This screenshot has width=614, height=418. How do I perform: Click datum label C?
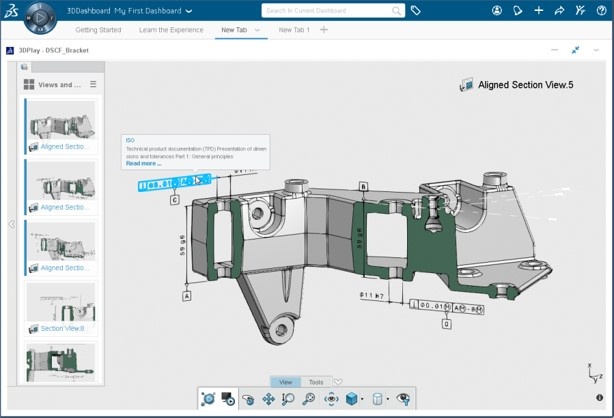pos(175,200)
